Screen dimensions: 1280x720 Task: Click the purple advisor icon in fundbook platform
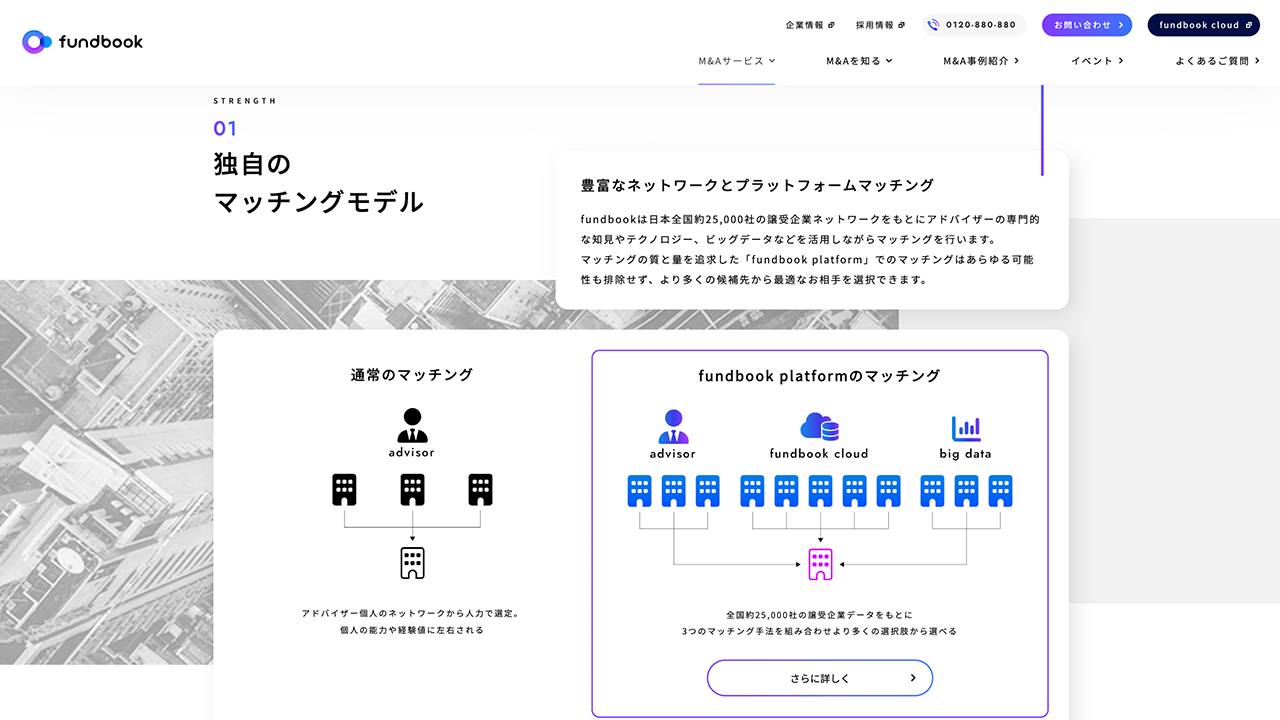(x=672, y=425)
